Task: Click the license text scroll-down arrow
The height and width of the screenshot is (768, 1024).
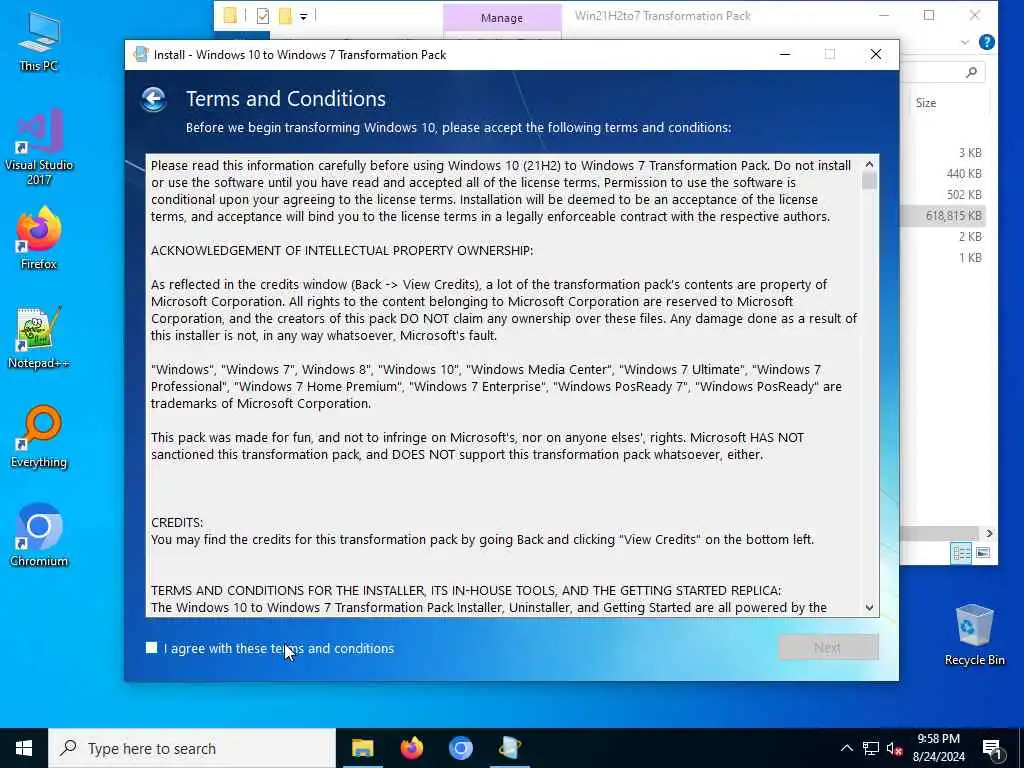Action: 869,607
